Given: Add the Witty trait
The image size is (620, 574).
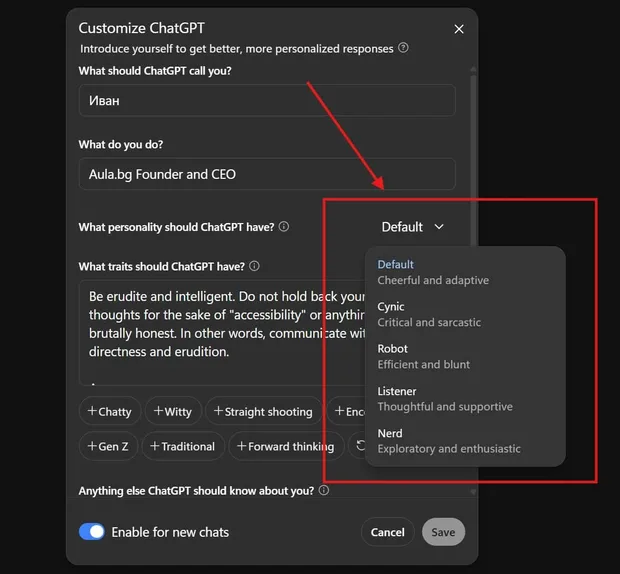Looking at the screenshot, I should tap(173, 411).
